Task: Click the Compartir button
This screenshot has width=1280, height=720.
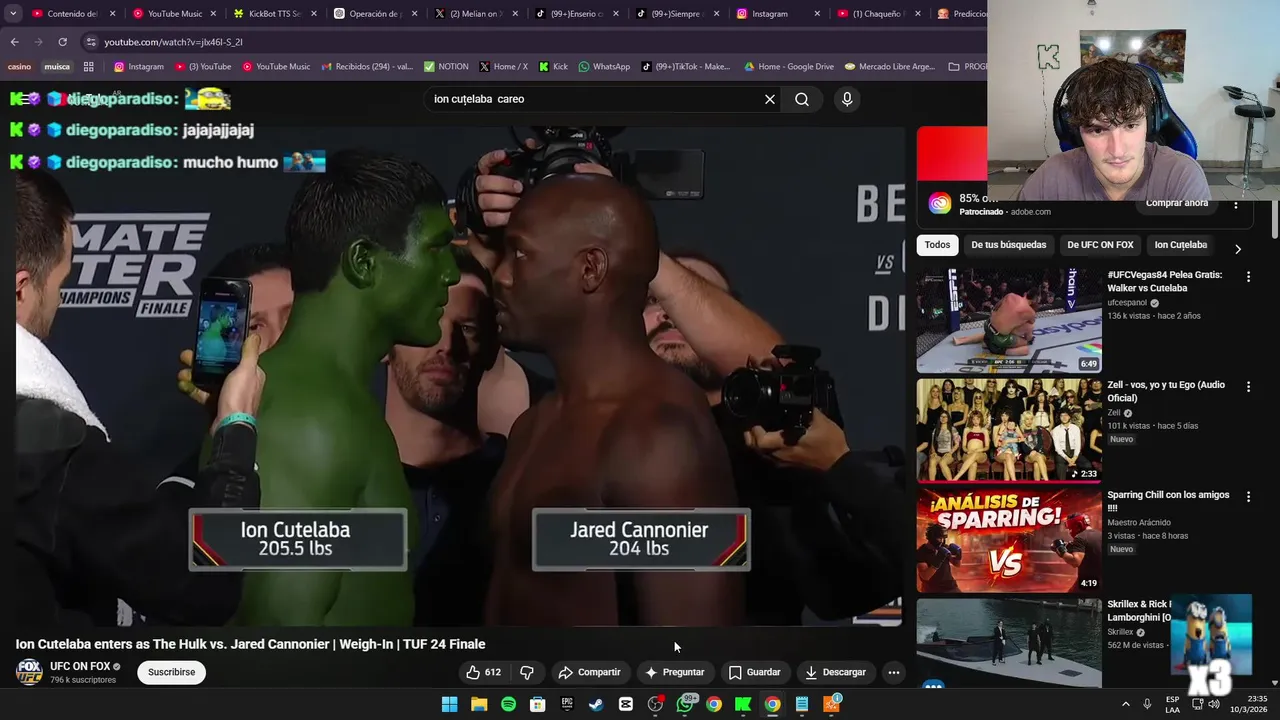Action: click(590, 672)
